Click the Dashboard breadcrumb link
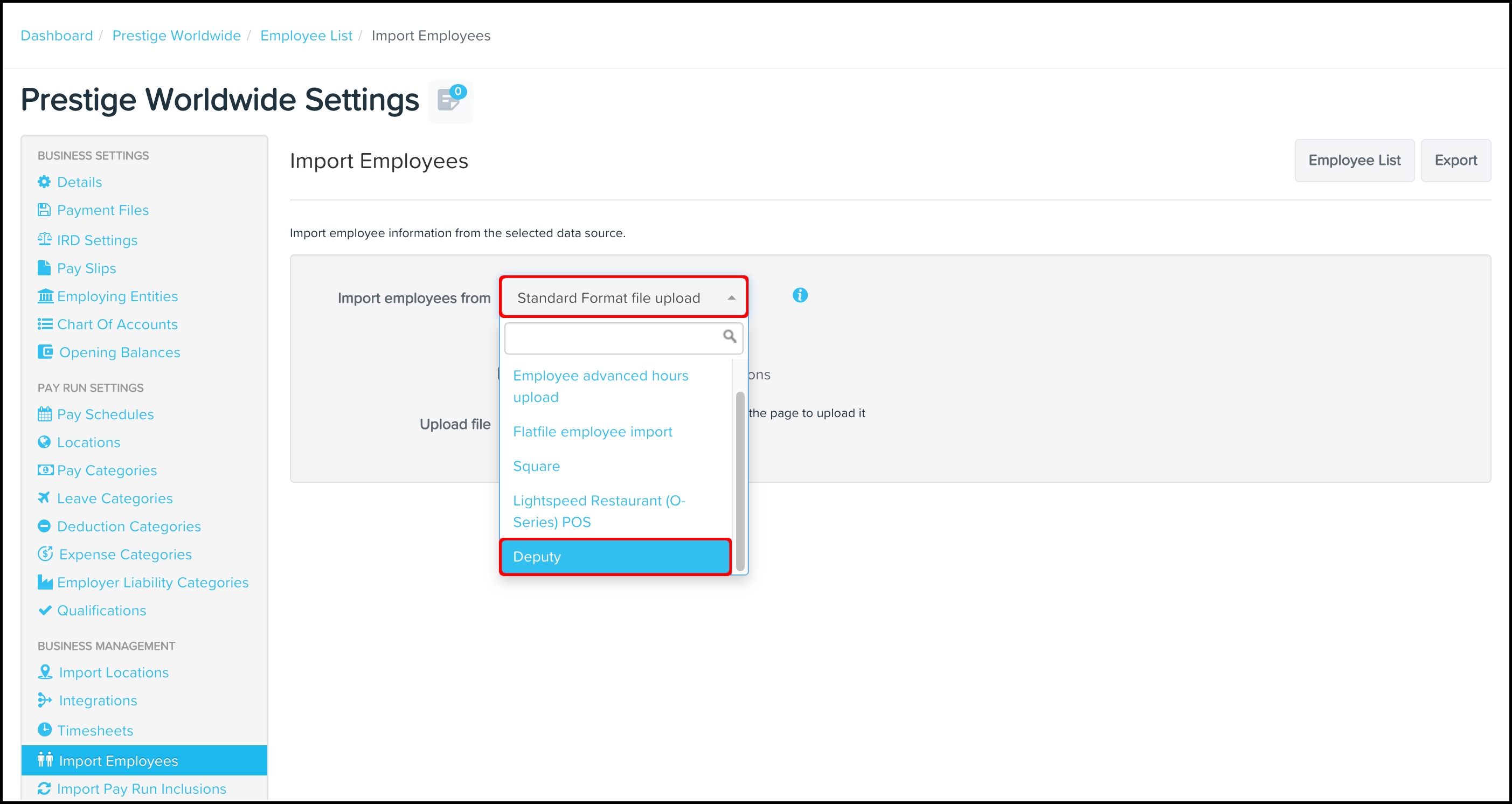 [57, 36]
